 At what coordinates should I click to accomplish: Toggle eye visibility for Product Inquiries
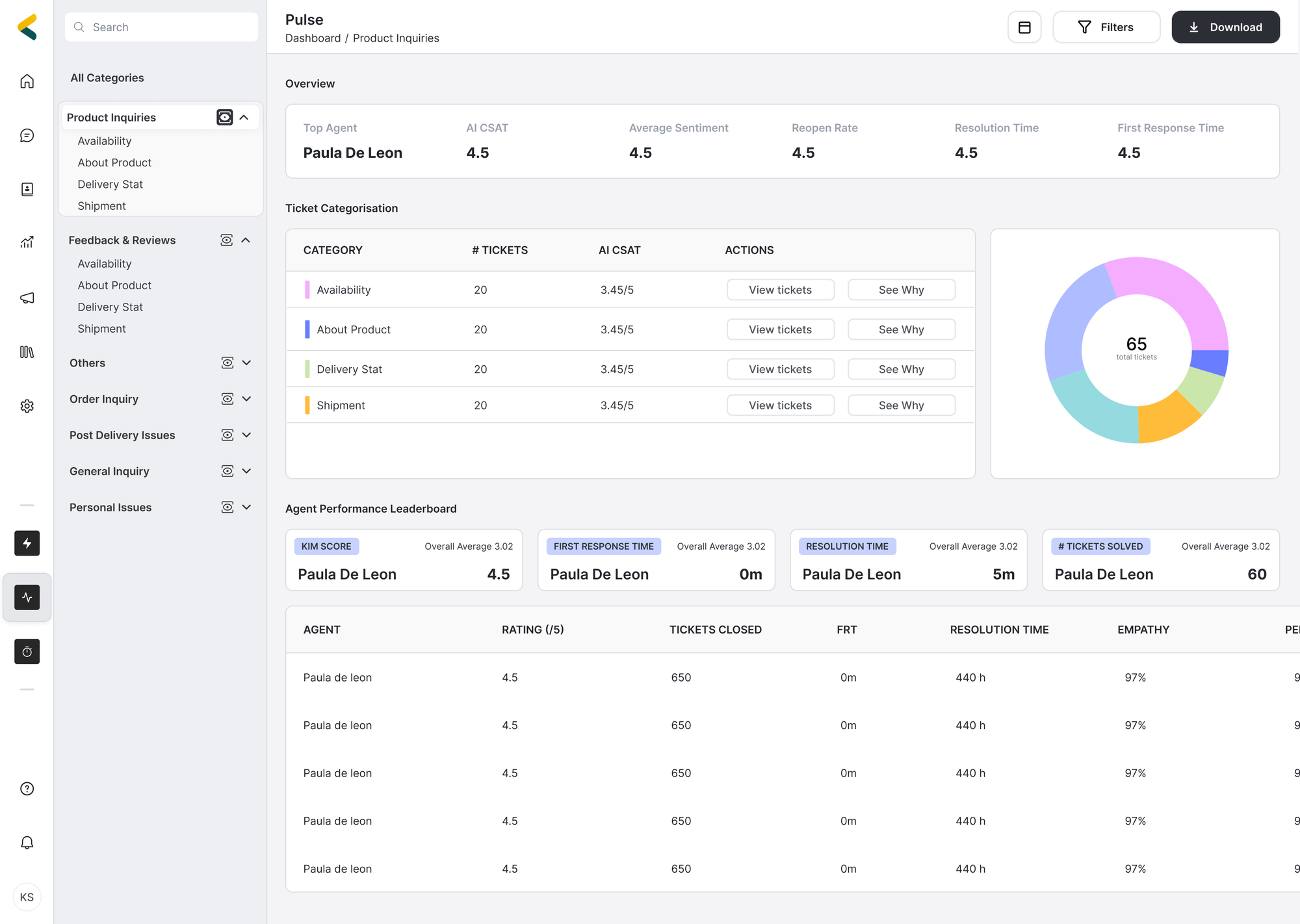tap(224, 117)
